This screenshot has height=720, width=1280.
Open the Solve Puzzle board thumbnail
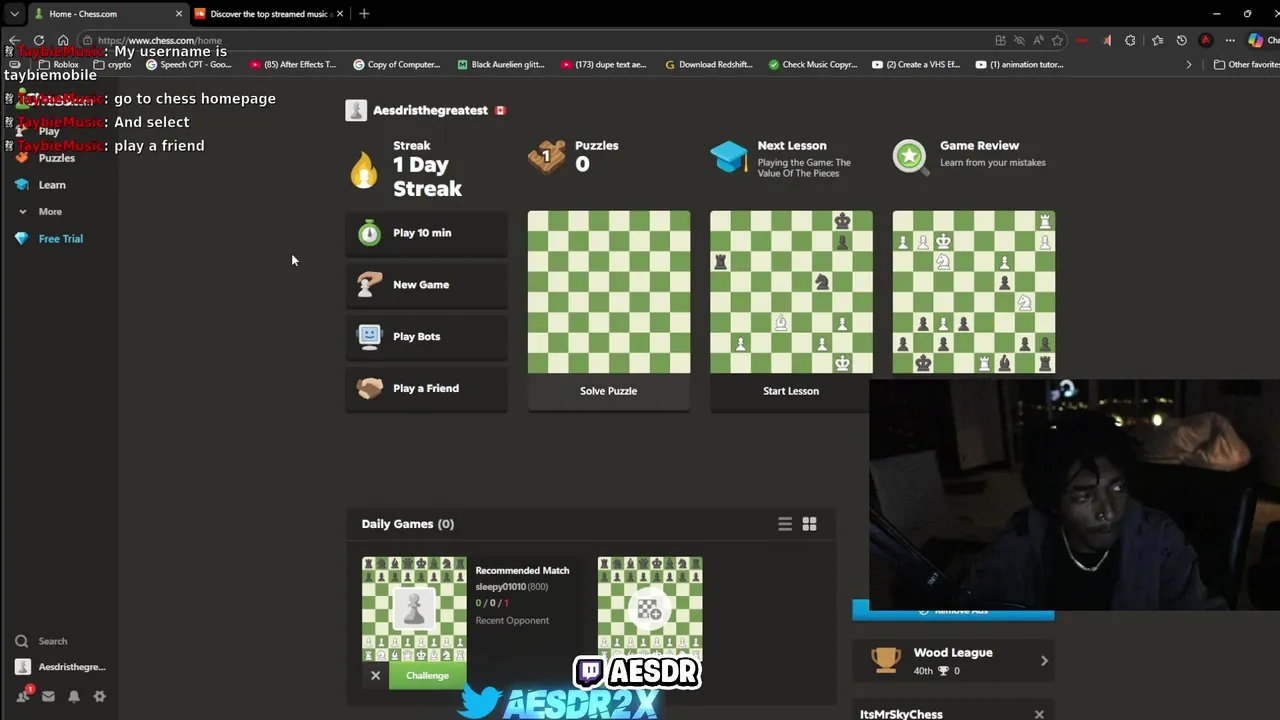coord(609,291)
